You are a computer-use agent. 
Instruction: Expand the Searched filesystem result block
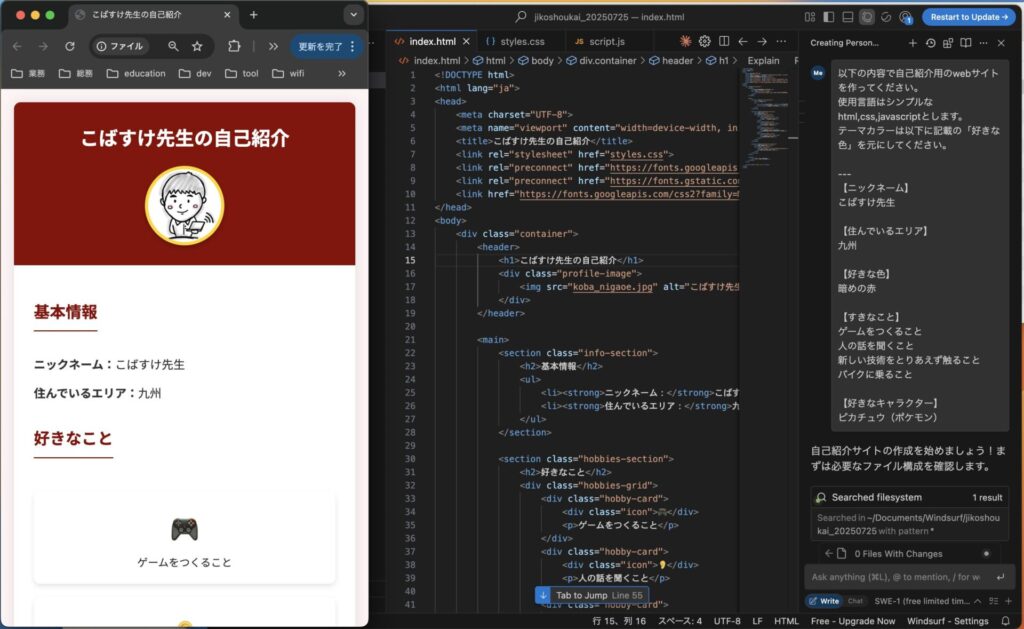click(x=908, y=498)
